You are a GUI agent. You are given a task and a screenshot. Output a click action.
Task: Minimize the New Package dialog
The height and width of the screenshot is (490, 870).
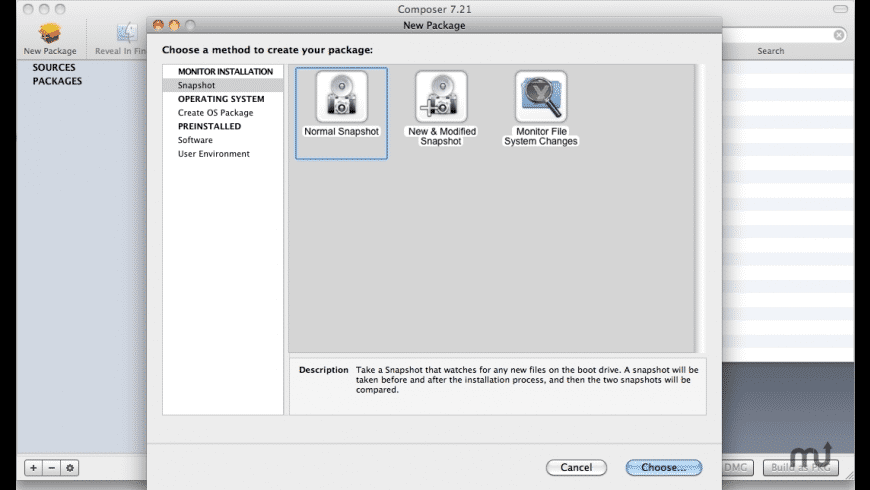click(174, 25)
